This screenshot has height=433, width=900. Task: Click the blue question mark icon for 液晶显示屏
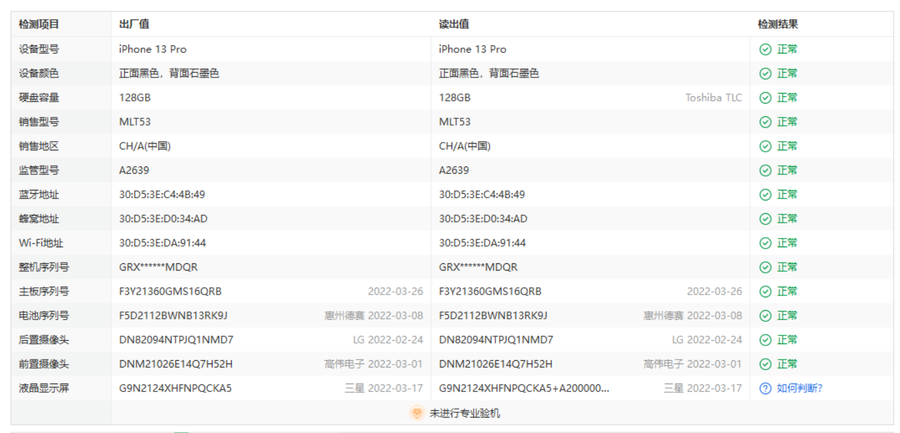(765, 388)
